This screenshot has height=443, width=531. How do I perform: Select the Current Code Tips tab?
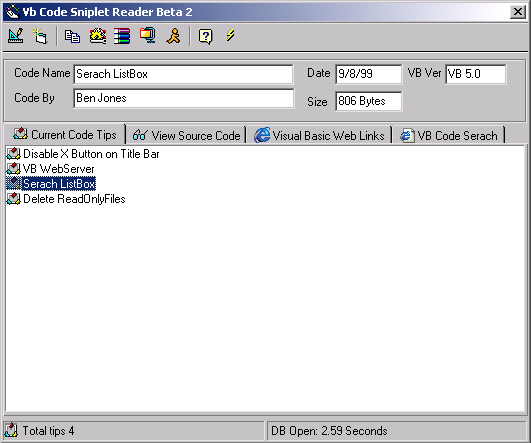[64, 134]
